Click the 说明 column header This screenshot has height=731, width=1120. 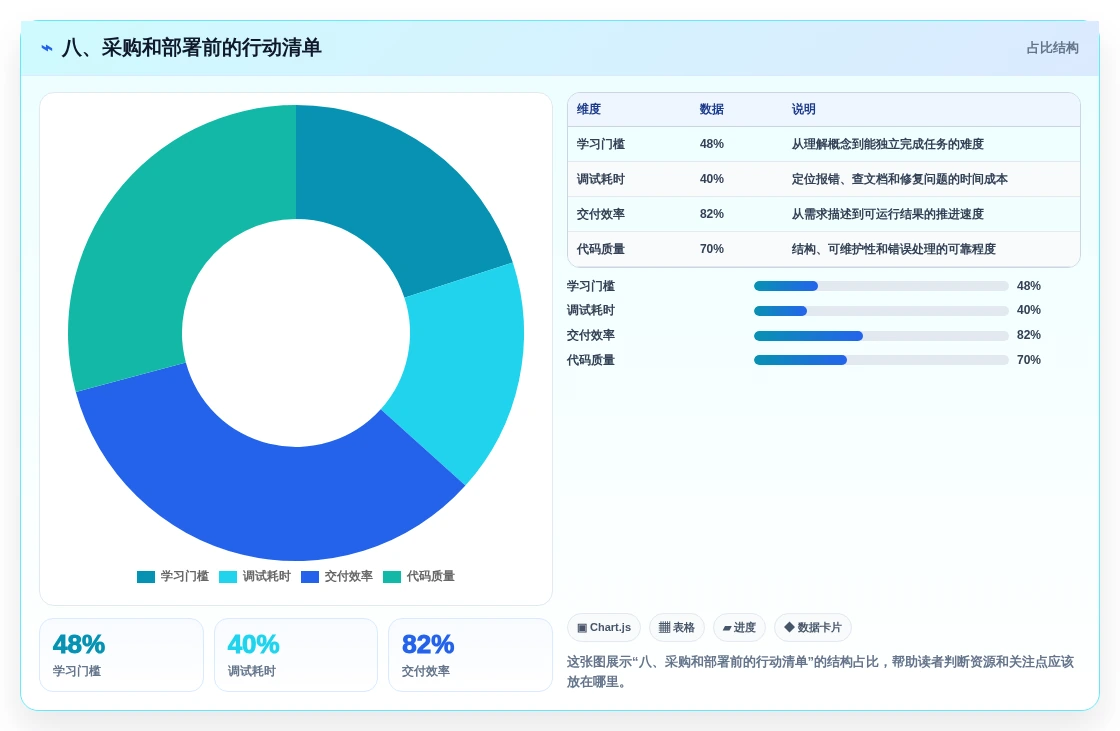(804, 109)
